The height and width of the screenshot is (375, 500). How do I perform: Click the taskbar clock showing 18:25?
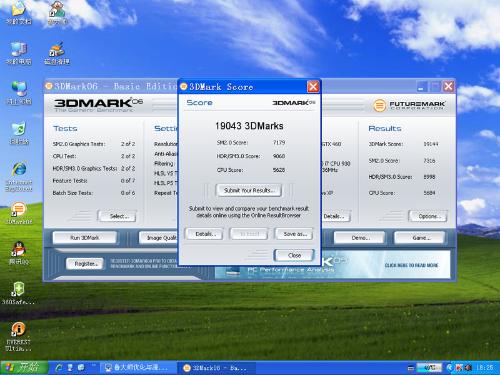[x=485, y=368]
